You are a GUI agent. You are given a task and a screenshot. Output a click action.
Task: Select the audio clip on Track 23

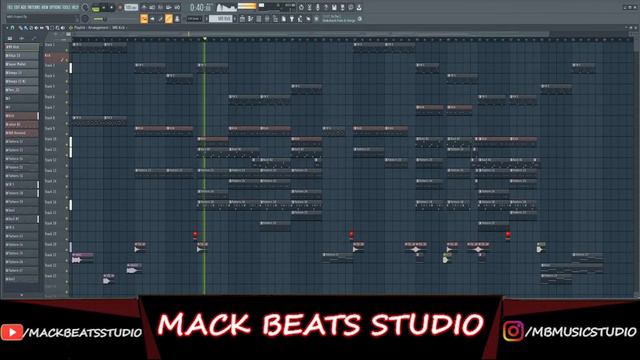[x=108, y=279]
